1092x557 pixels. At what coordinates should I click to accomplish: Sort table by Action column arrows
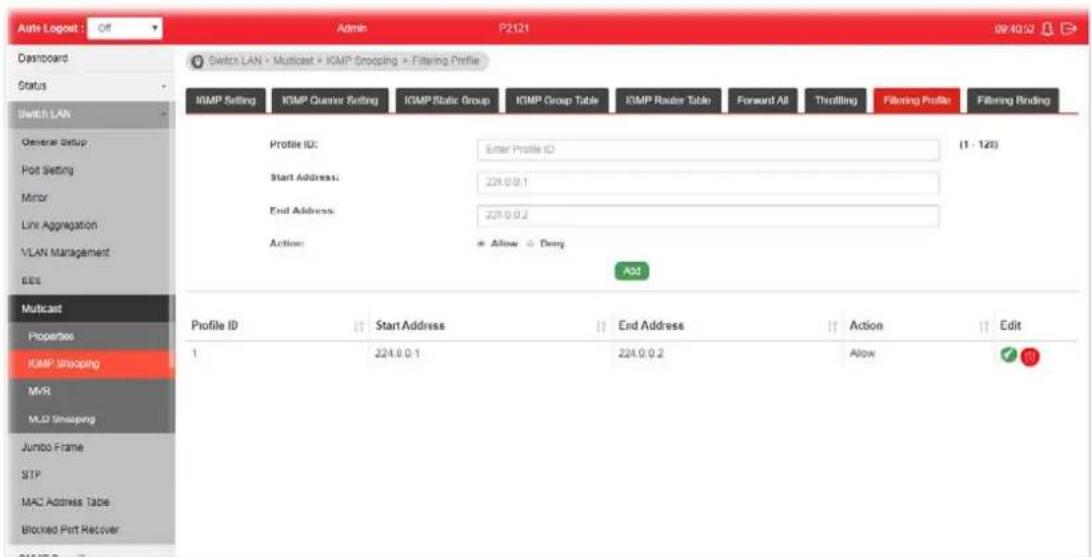(x=984, y=326)
